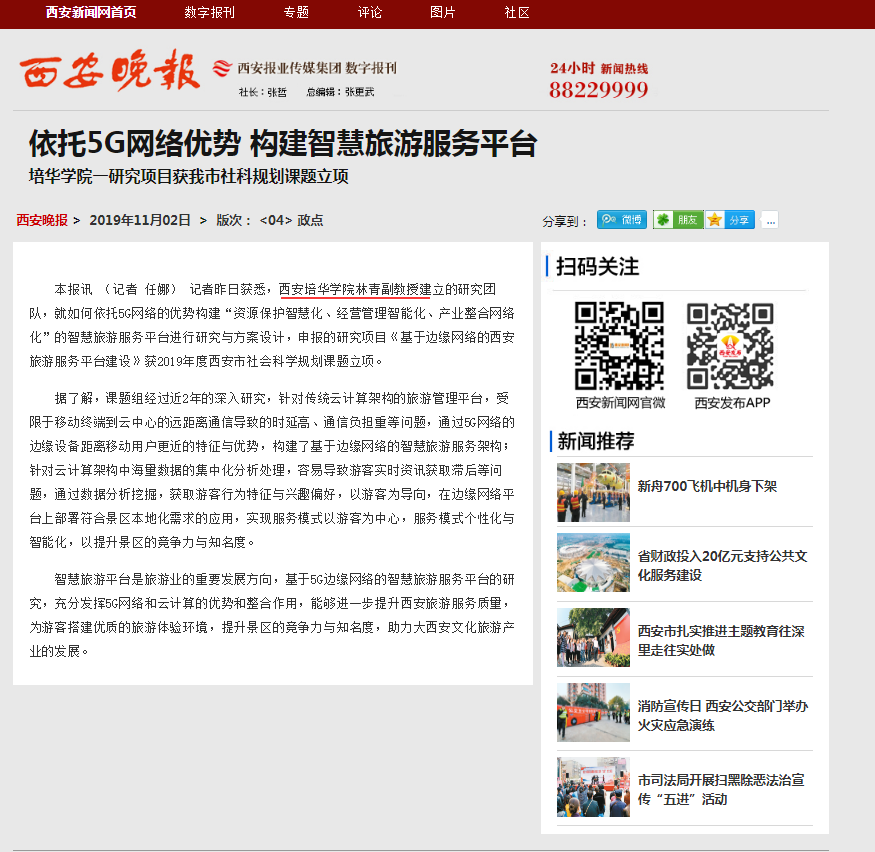Image resolution: width=875 pixels, height=852 pixels.
Task: Open 社区 from the top navigation
Action: [x=517, y=13]
